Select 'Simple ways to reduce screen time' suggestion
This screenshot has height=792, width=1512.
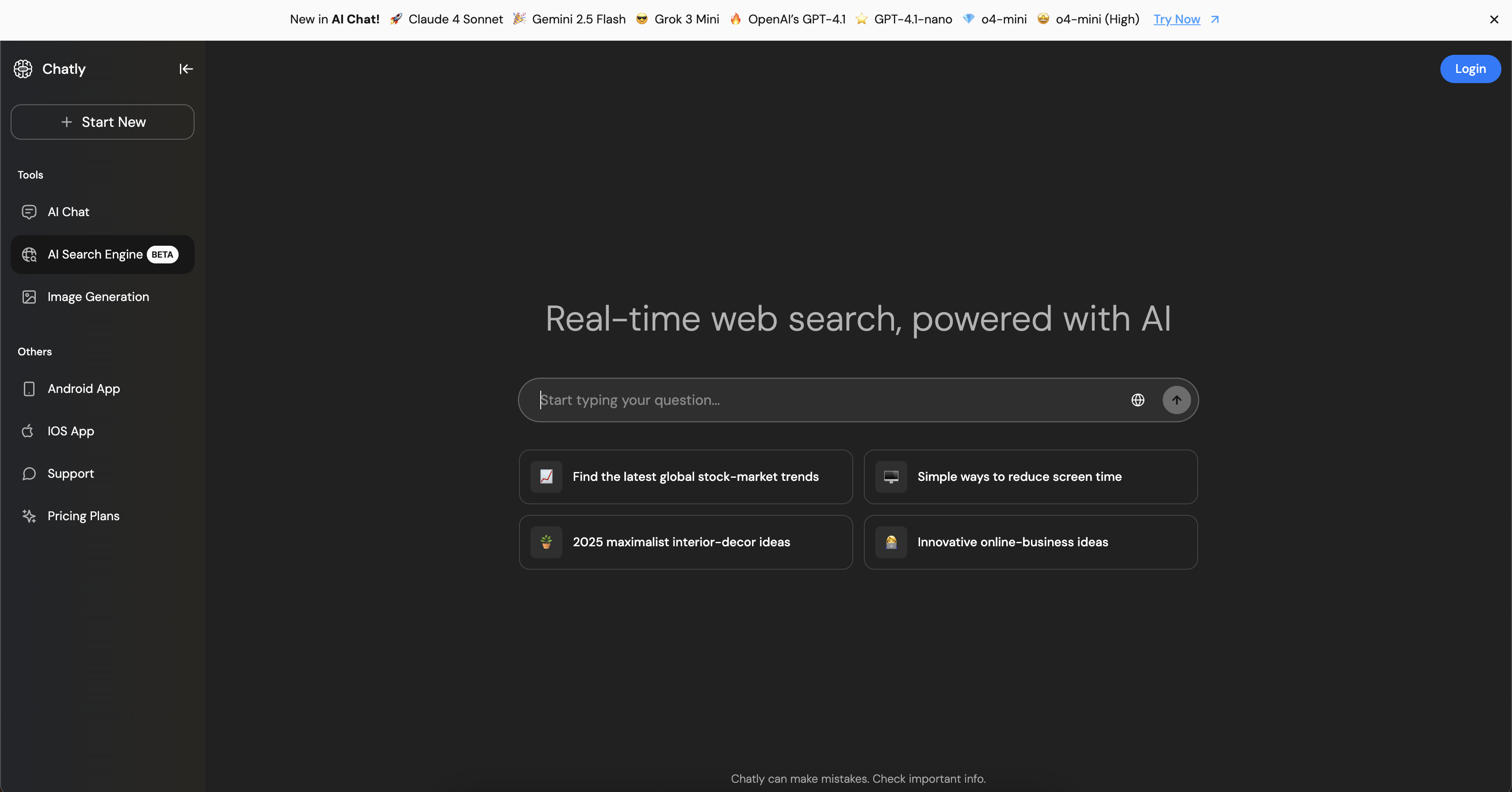(x=1030, y=476)
